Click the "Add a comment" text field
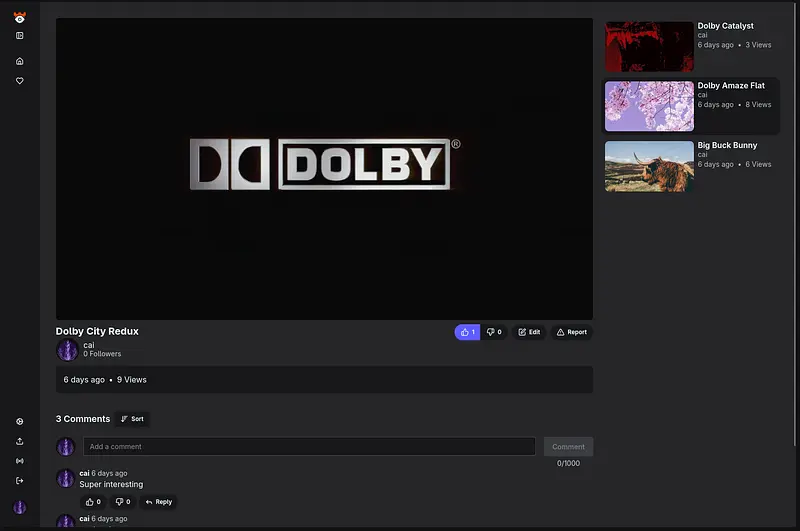Image resolution: width=800 pixels, height=531 pixels. [x=309, y=447]
